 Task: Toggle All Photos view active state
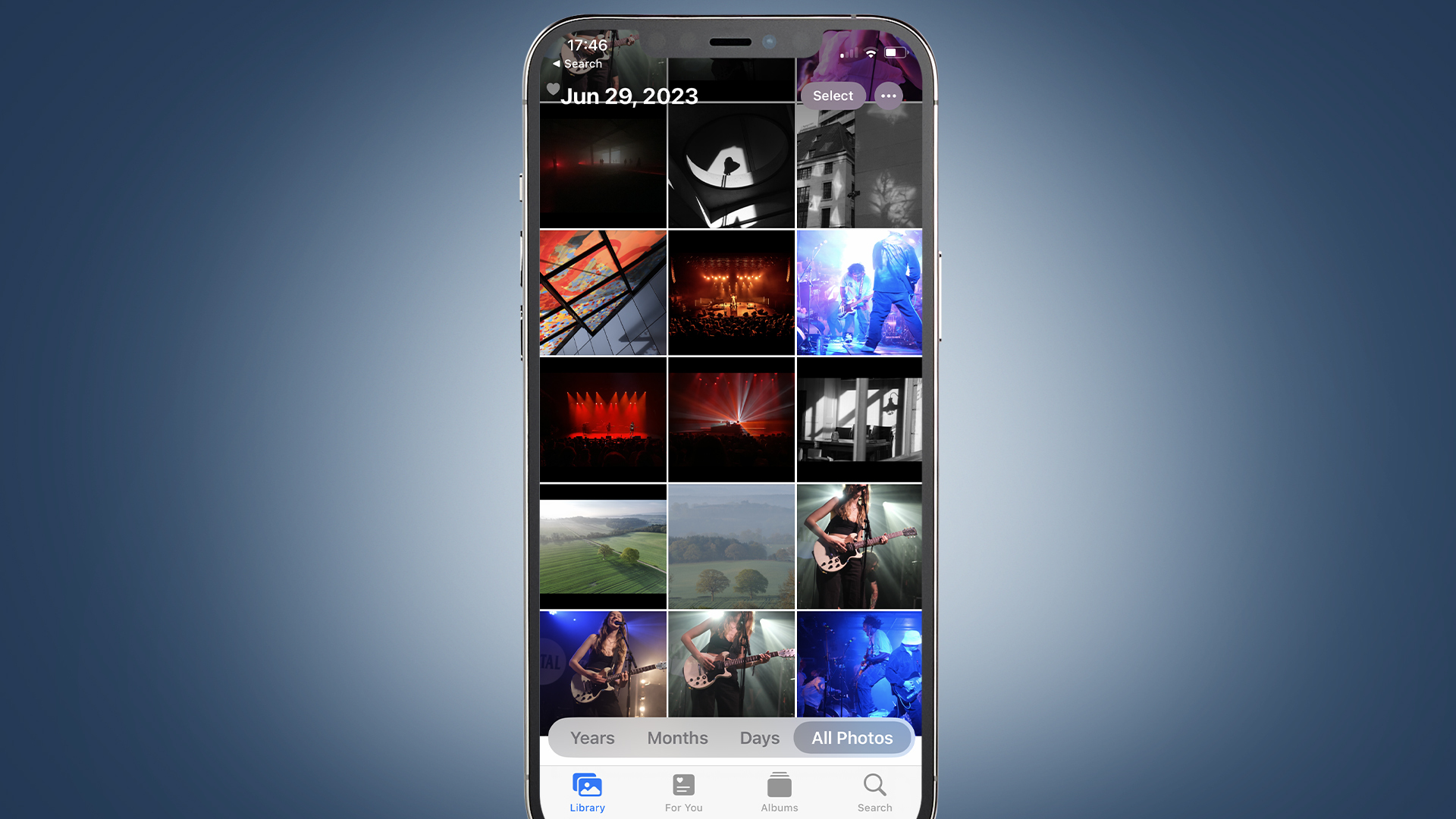coord(852,738)
